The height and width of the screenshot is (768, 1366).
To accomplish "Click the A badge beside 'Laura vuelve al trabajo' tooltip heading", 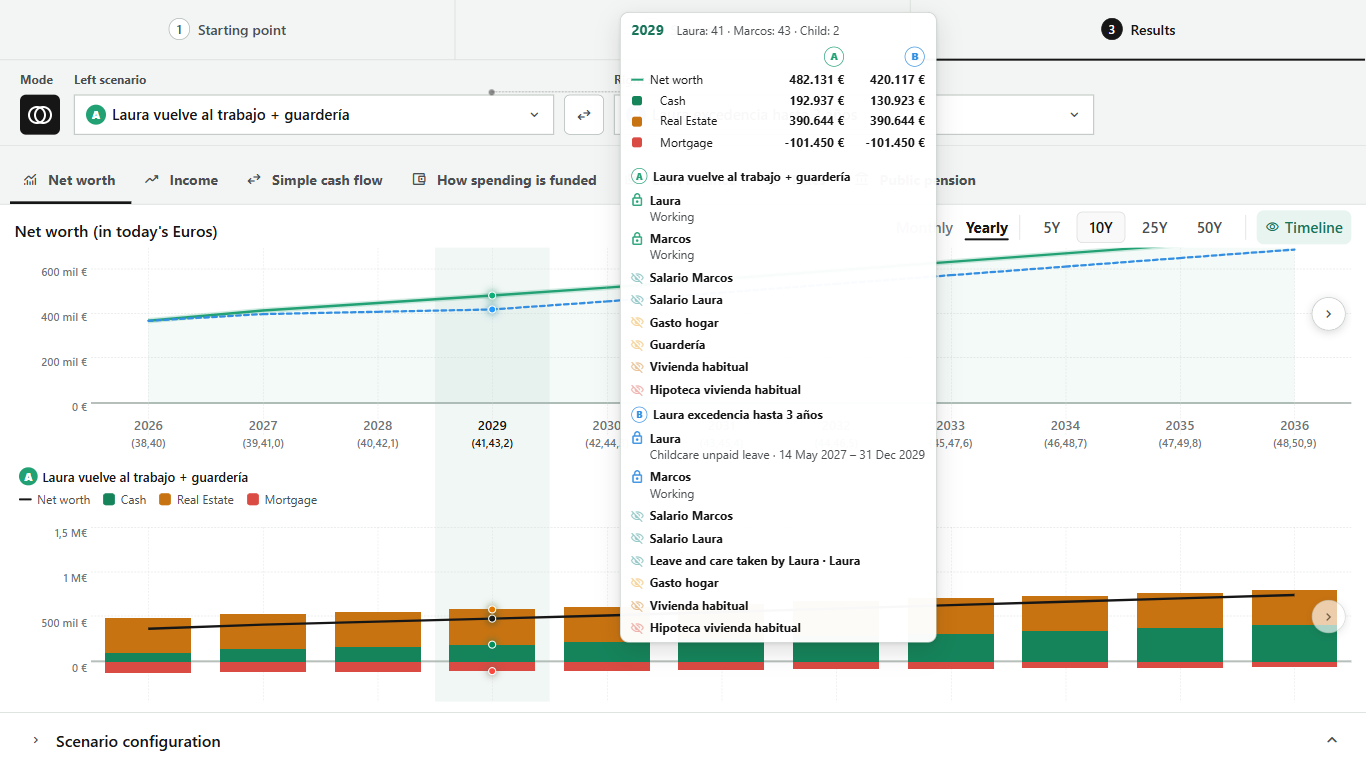I will pyautogui.click(x=639, y=177).
